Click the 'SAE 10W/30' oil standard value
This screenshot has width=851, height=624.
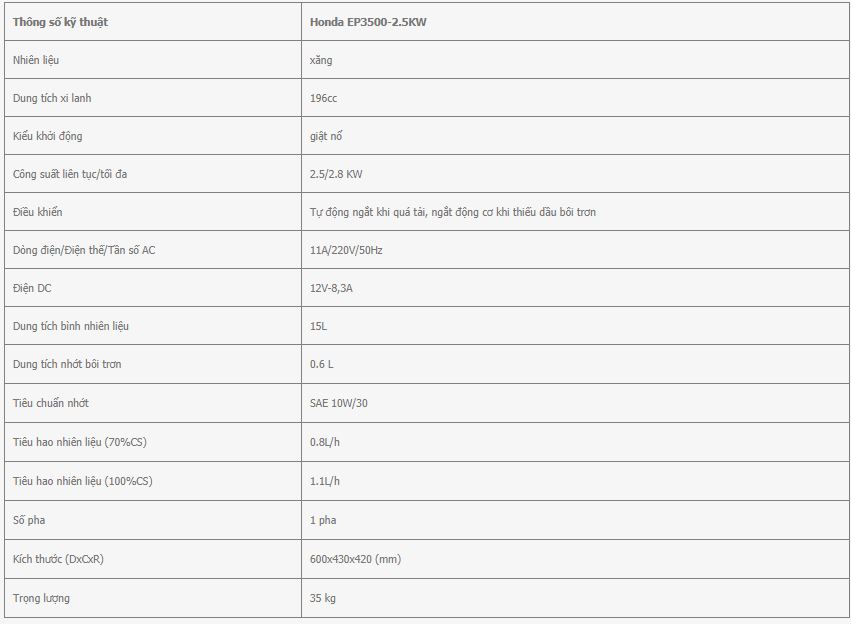point(339,403)
